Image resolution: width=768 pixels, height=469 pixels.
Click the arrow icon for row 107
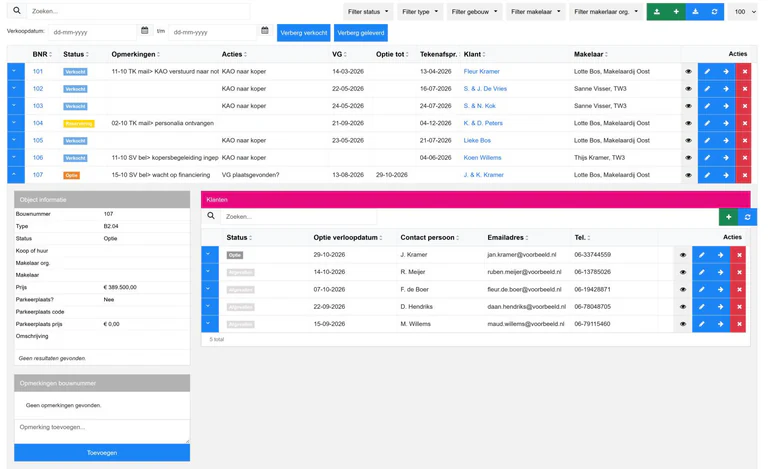click(725, 175)
